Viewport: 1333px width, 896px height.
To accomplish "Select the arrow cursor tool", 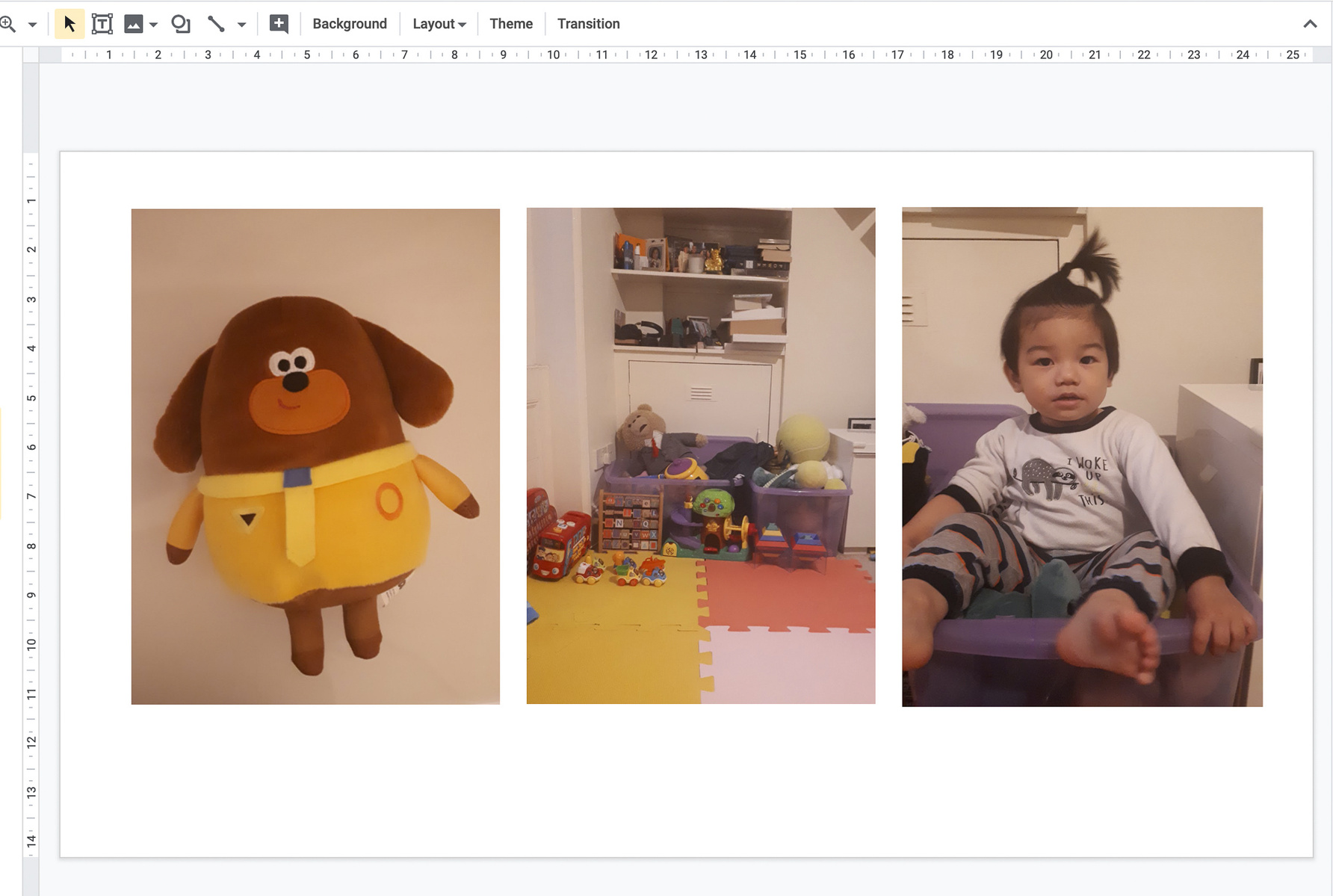I will pos(69,24).
